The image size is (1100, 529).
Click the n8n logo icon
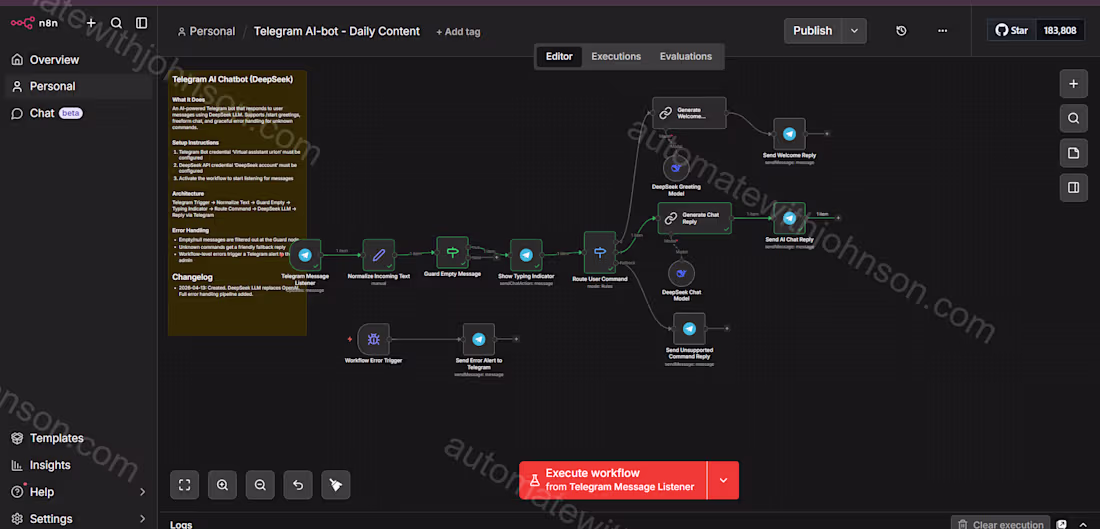pyautogui.click(x=22, y=23)
